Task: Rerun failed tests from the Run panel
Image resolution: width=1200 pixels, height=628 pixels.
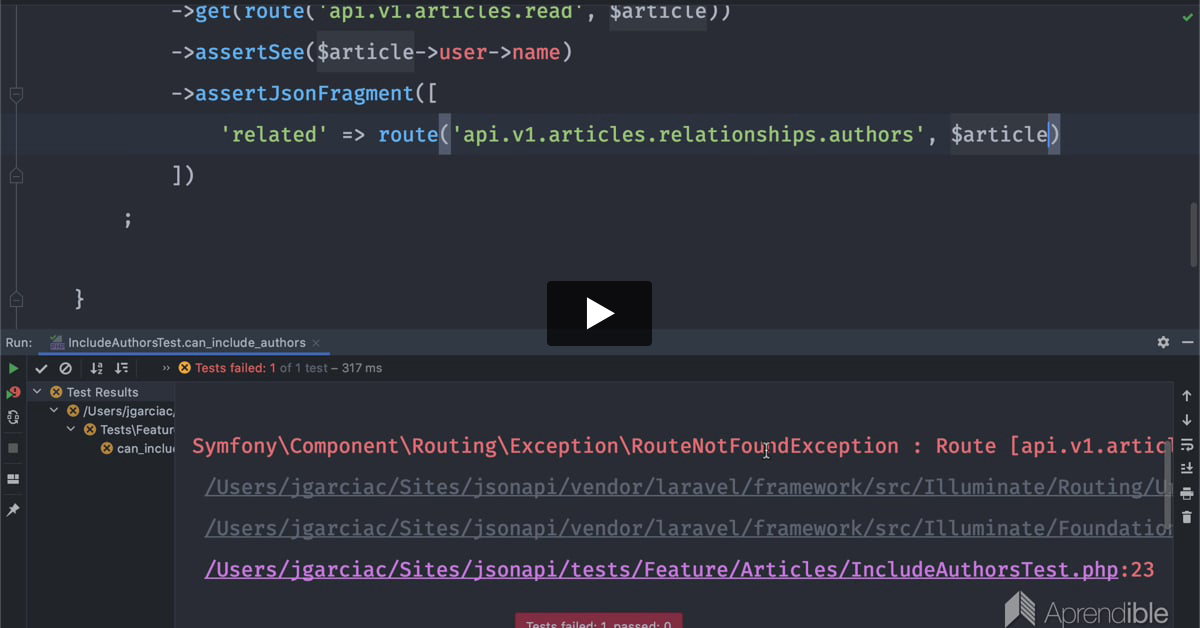Action: pos(14,393)
